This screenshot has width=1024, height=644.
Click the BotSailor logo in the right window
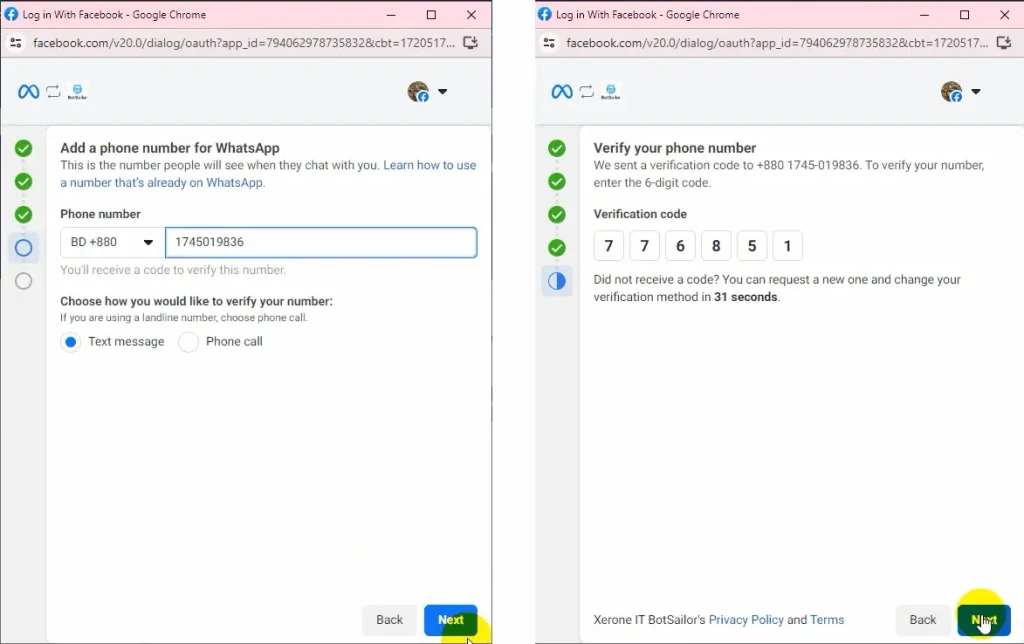click(611, 92)
